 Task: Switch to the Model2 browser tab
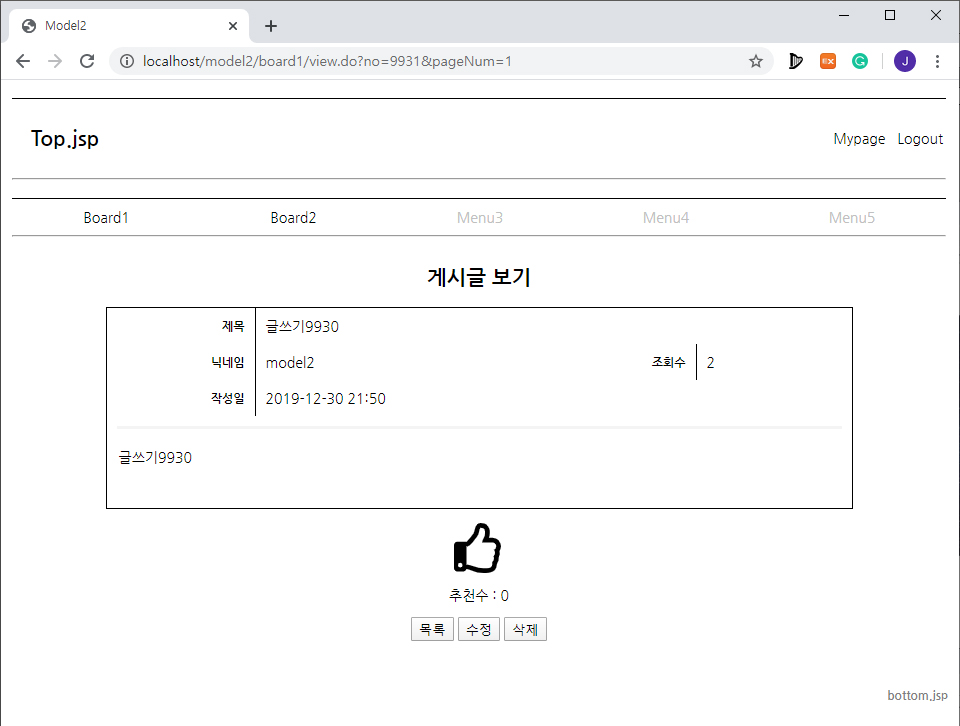(x=120, y=26)
